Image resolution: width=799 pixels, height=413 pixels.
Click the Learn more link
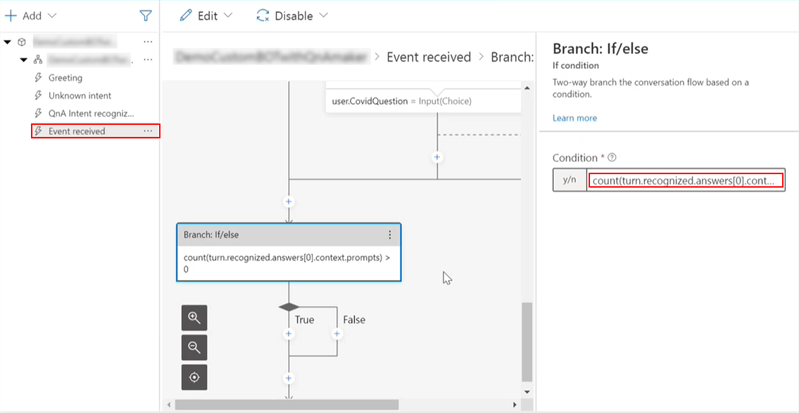pyautogui.click(x=574, y=118)
